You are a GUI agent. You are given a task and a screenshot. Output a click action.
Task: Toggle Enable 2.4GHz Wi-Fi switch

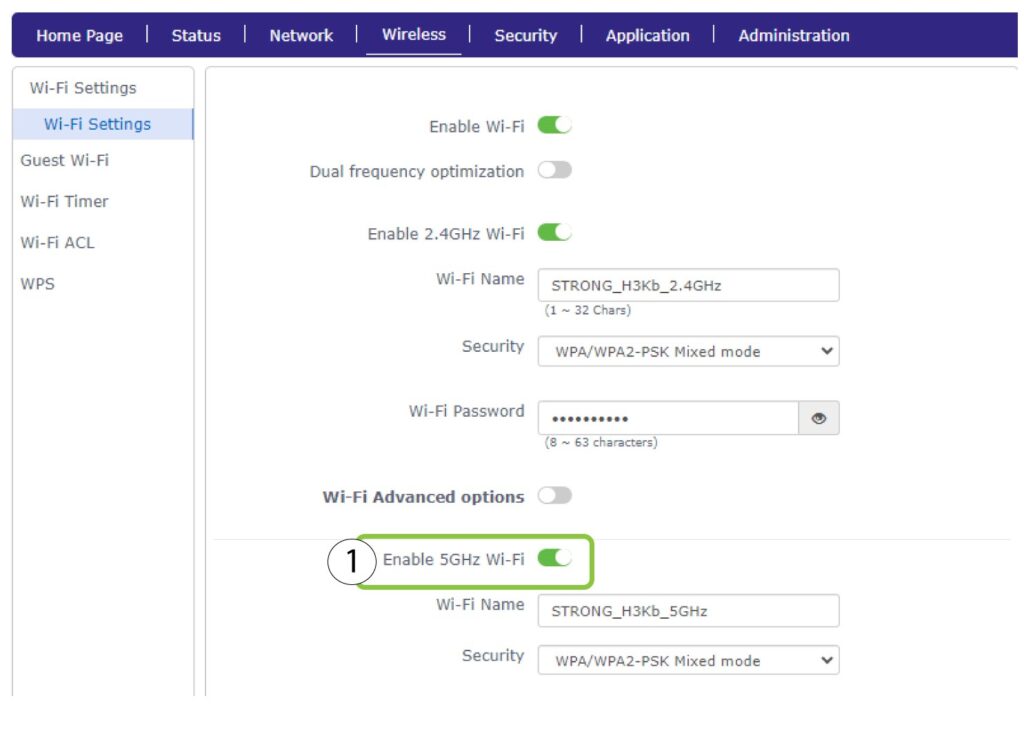tap(554, 232)
